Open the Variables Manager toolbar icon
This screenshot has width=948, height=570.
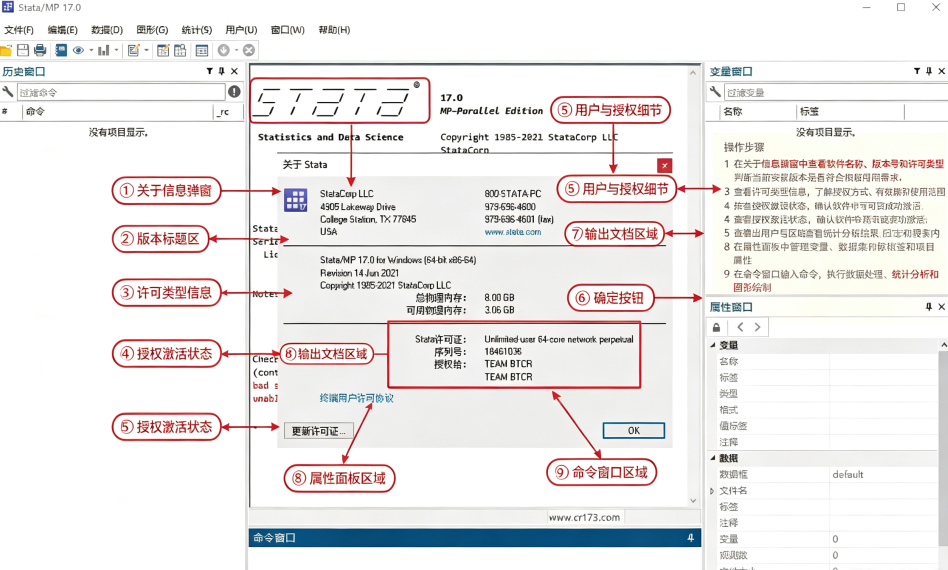202,50
